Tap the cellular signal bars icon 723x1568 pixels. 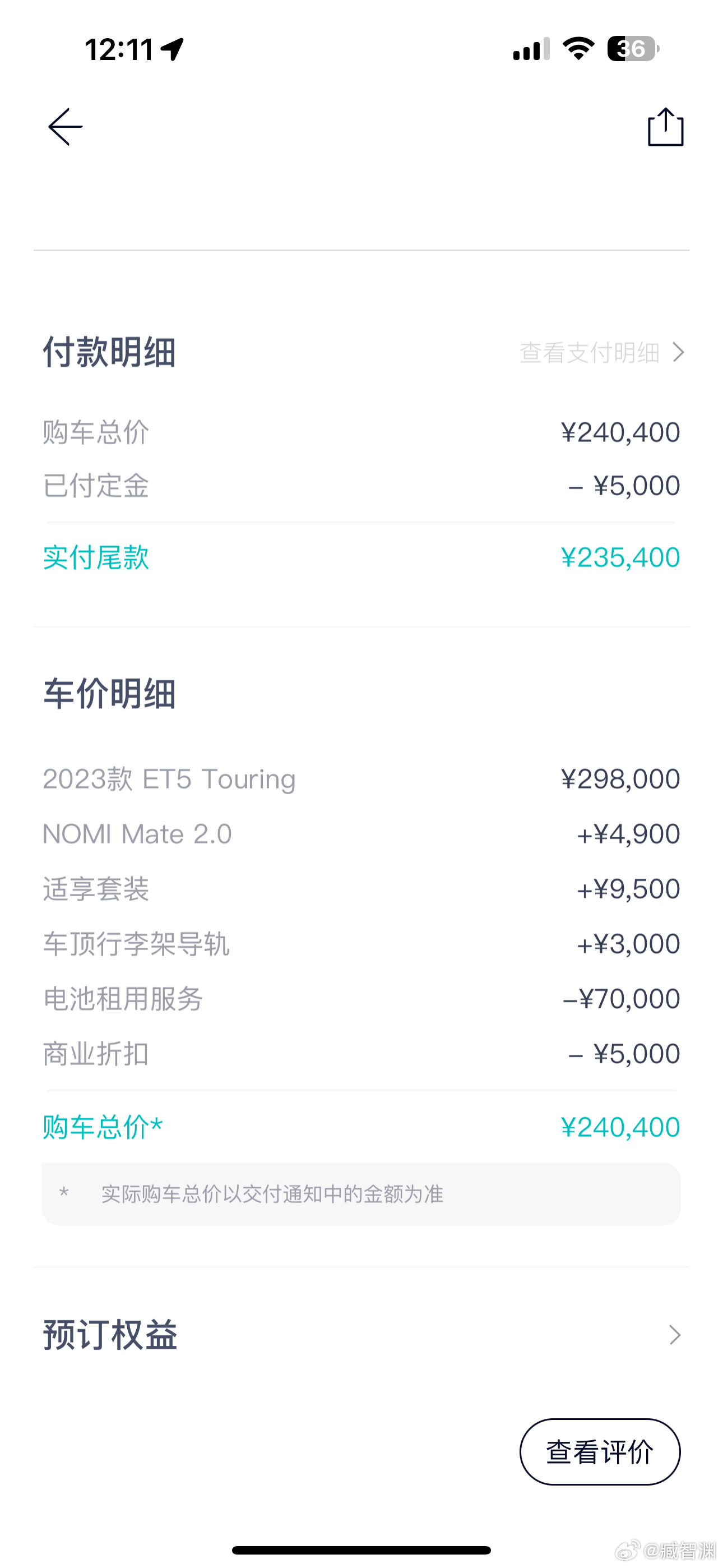tap(531, 49)
